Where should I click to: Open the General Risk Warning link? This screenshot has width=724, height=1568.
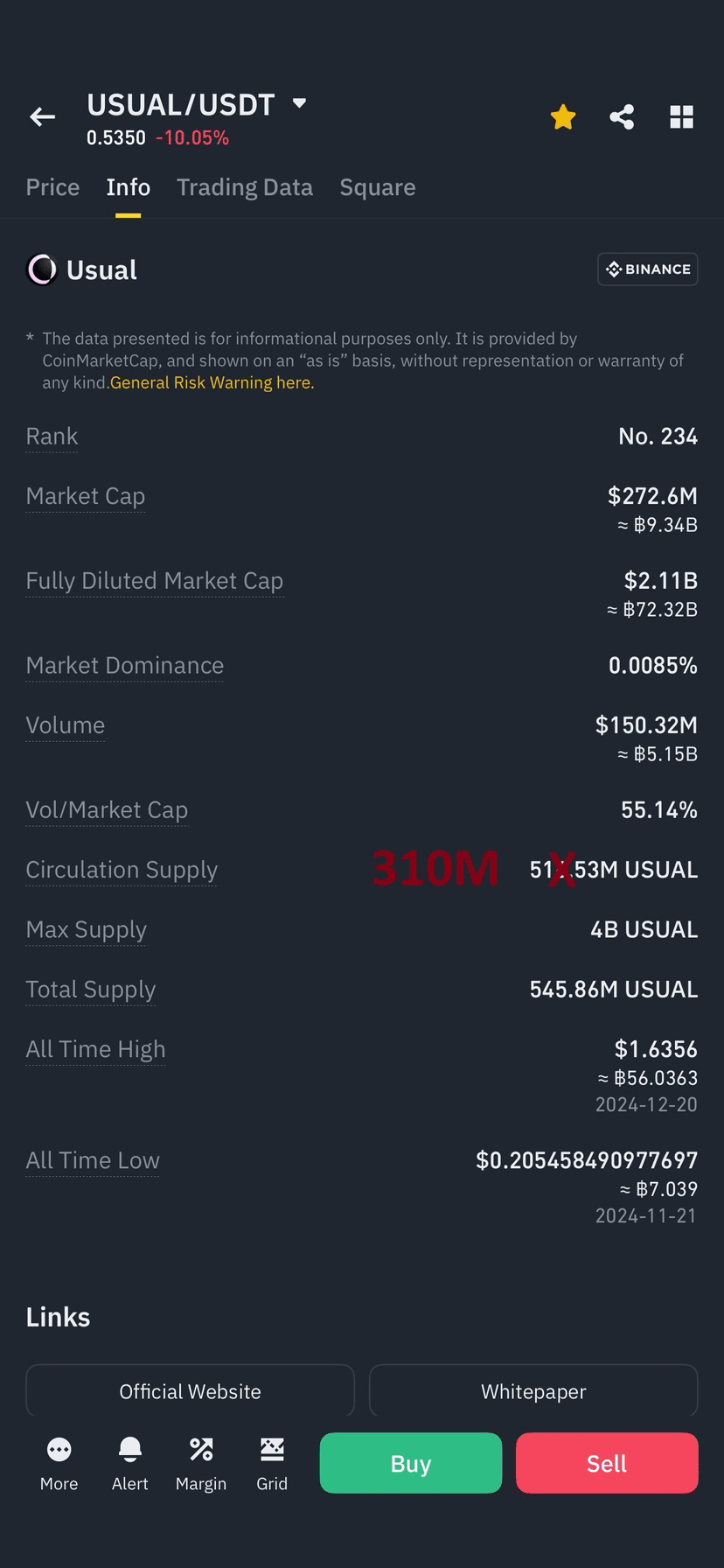[212, 382]
